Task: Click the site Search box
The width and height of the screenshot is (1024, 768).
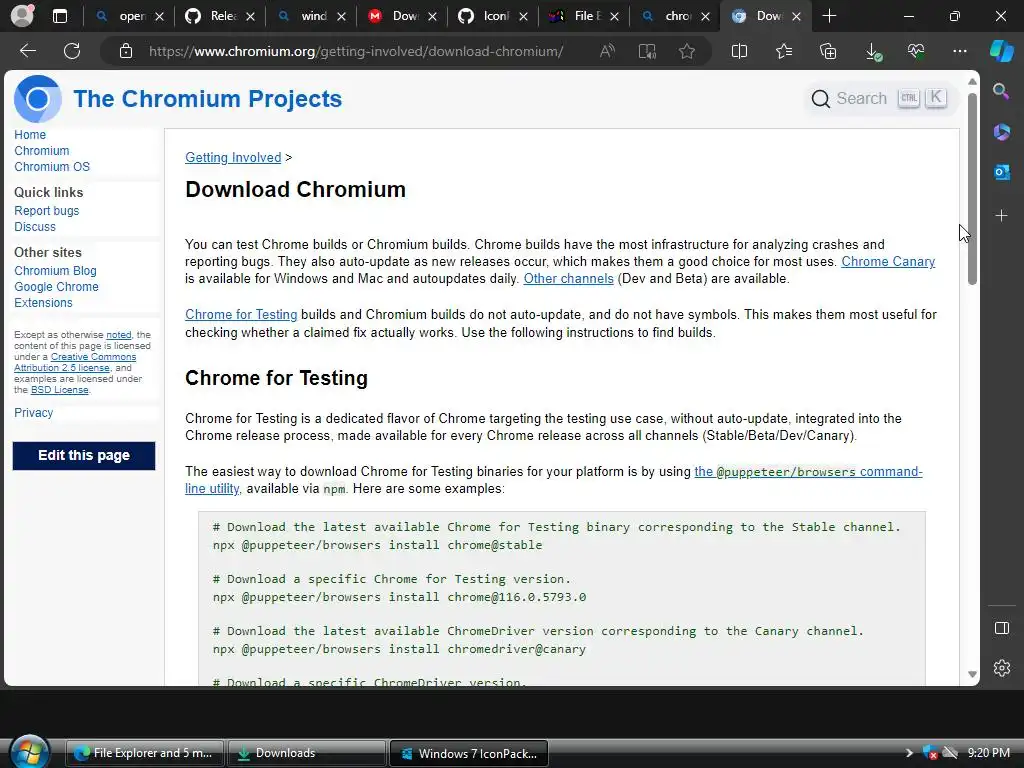Action: point(880,99)
